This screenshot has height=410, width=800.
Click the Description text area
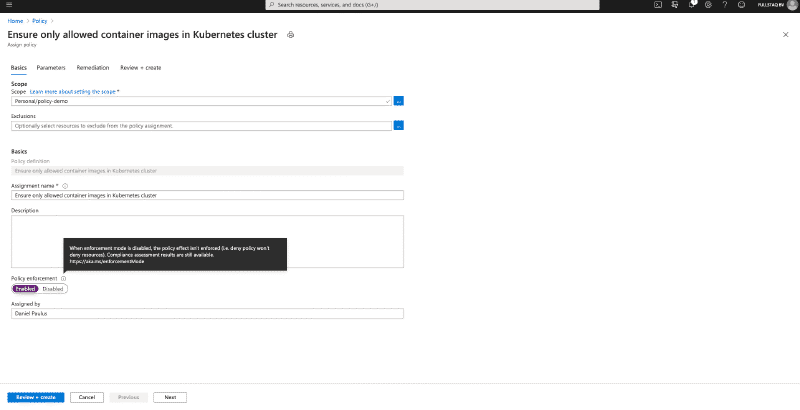[x=207, y=241]
